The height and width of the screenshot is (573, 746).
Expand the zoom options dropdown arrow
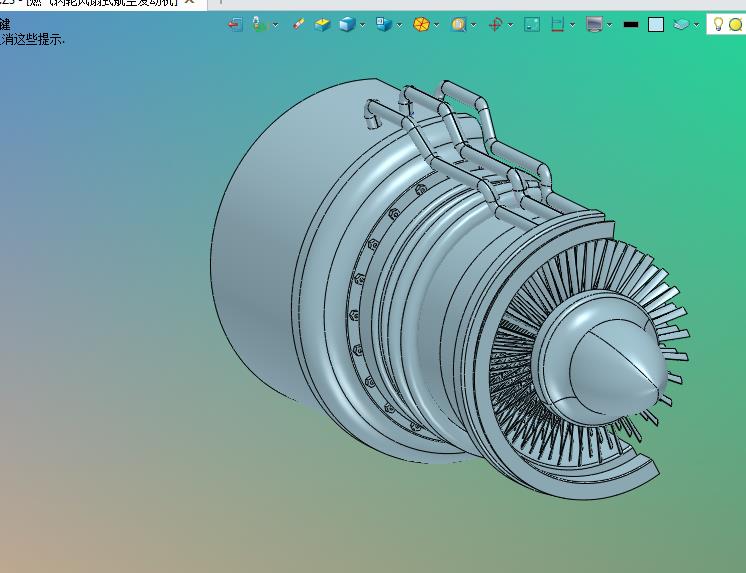pos(474,25)
